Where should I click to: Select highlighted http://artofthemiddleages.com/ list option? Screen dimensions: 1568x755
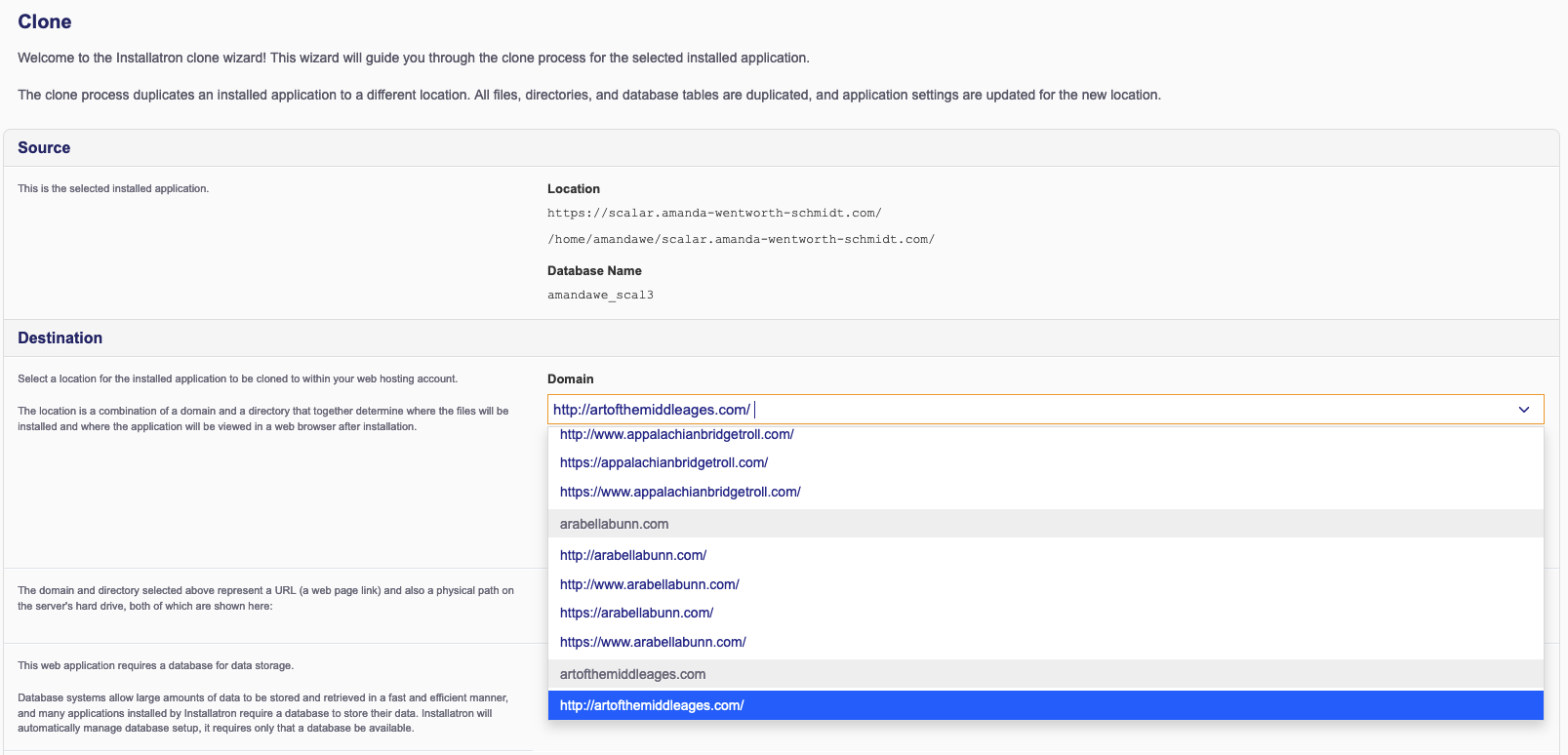[1045, 705]
